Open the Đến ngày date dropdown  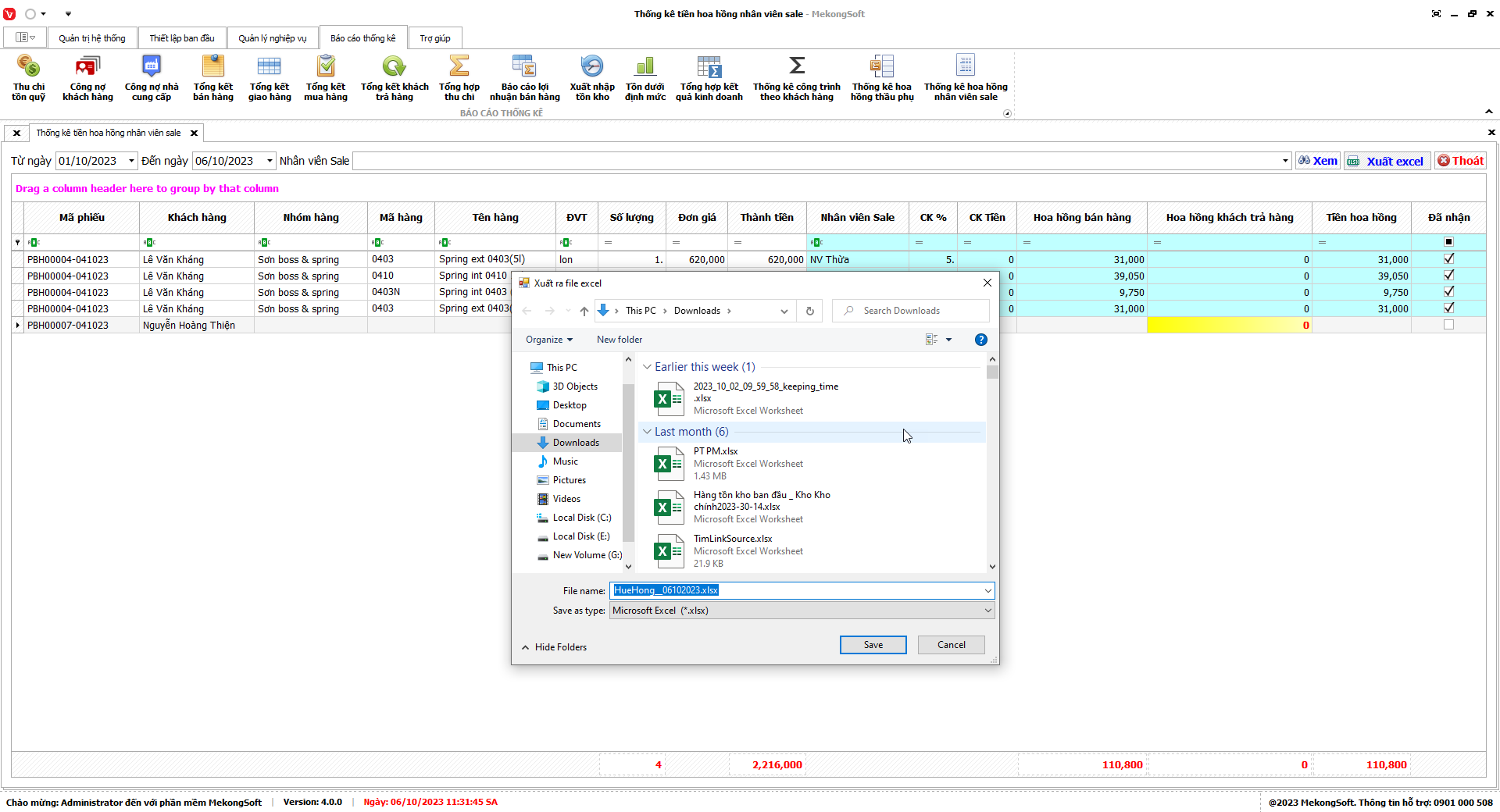pyautogui.click(x=270, y=161)
